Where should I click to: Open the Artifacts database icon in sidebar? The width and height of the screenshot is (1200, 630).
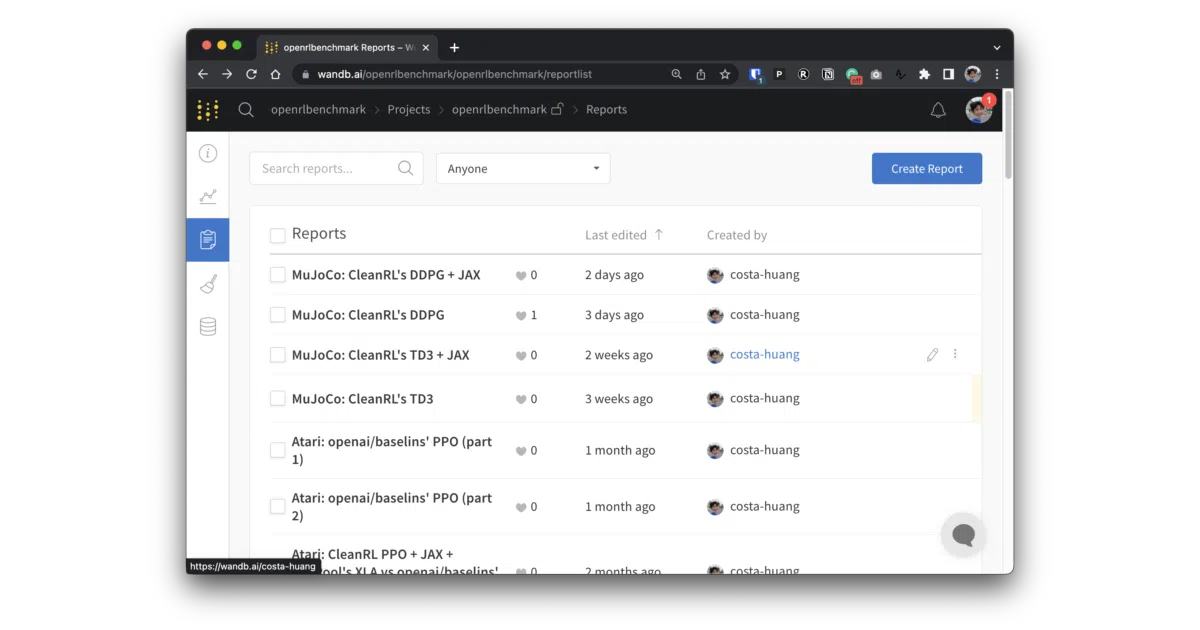click(208, 326)
